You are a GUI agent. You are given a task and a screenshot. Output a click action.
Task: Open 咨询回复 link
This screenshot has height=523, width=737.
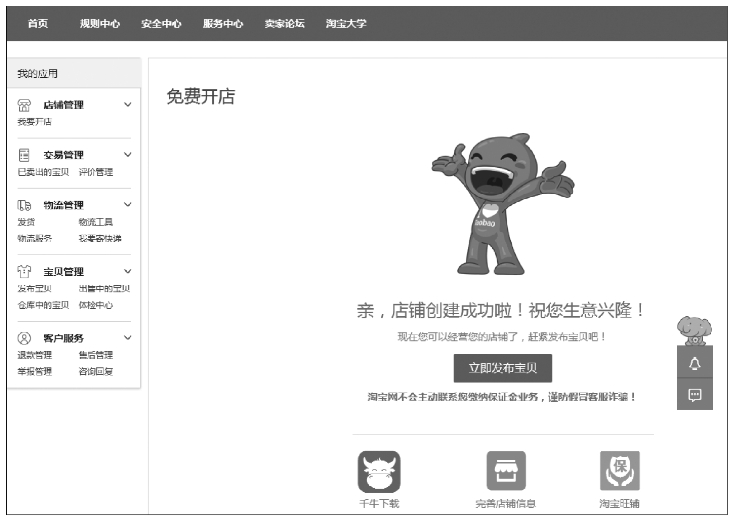[x=96, y=371]
